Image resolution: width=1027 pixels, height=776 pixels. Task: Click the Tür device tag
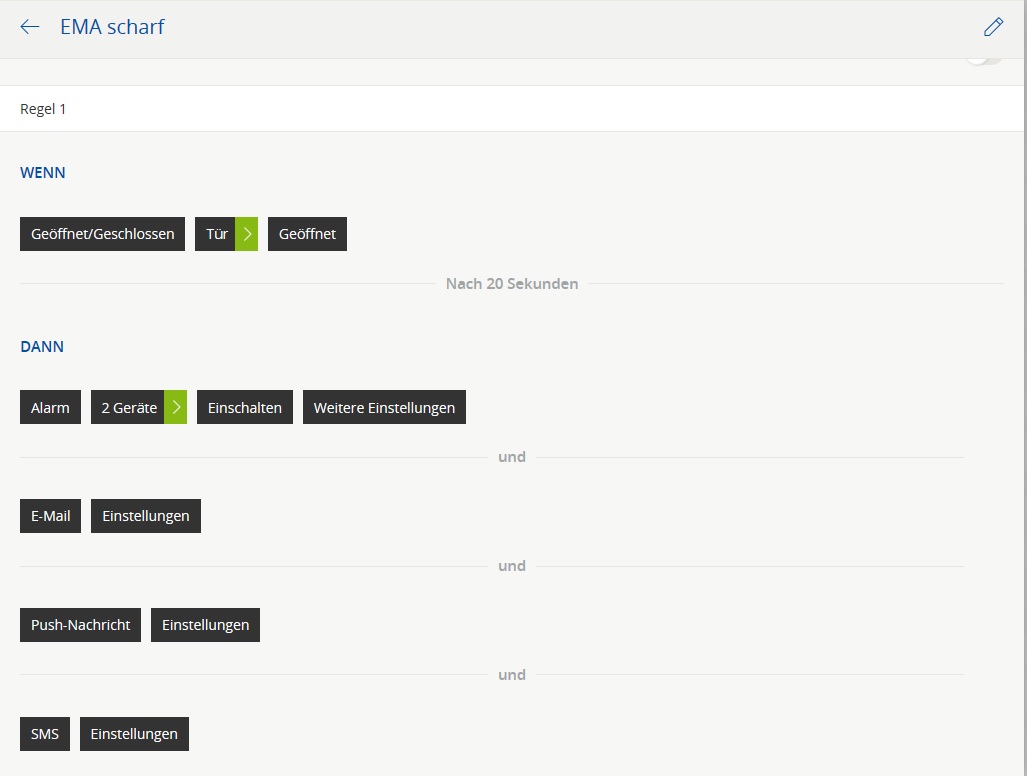[216, 234]
